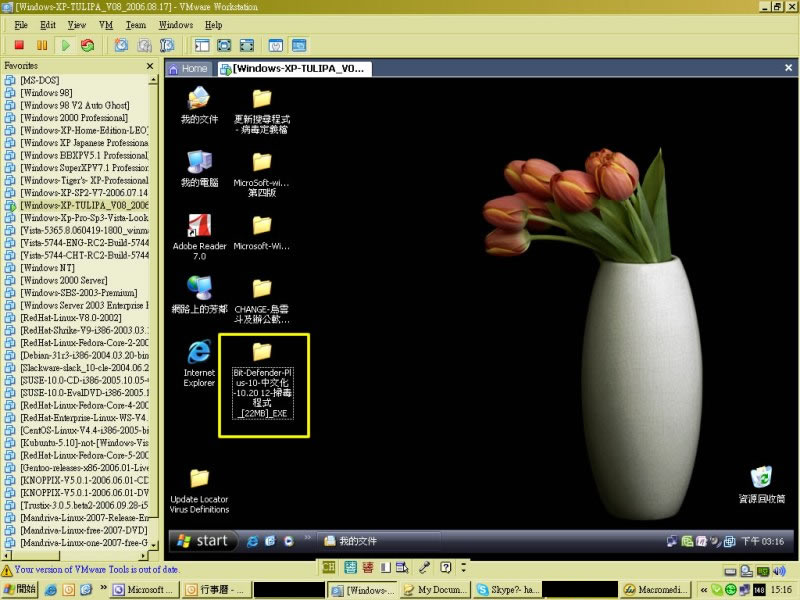800x600 pixels.
Task: Open the Windows menu
Action: [x=176, y=25]
